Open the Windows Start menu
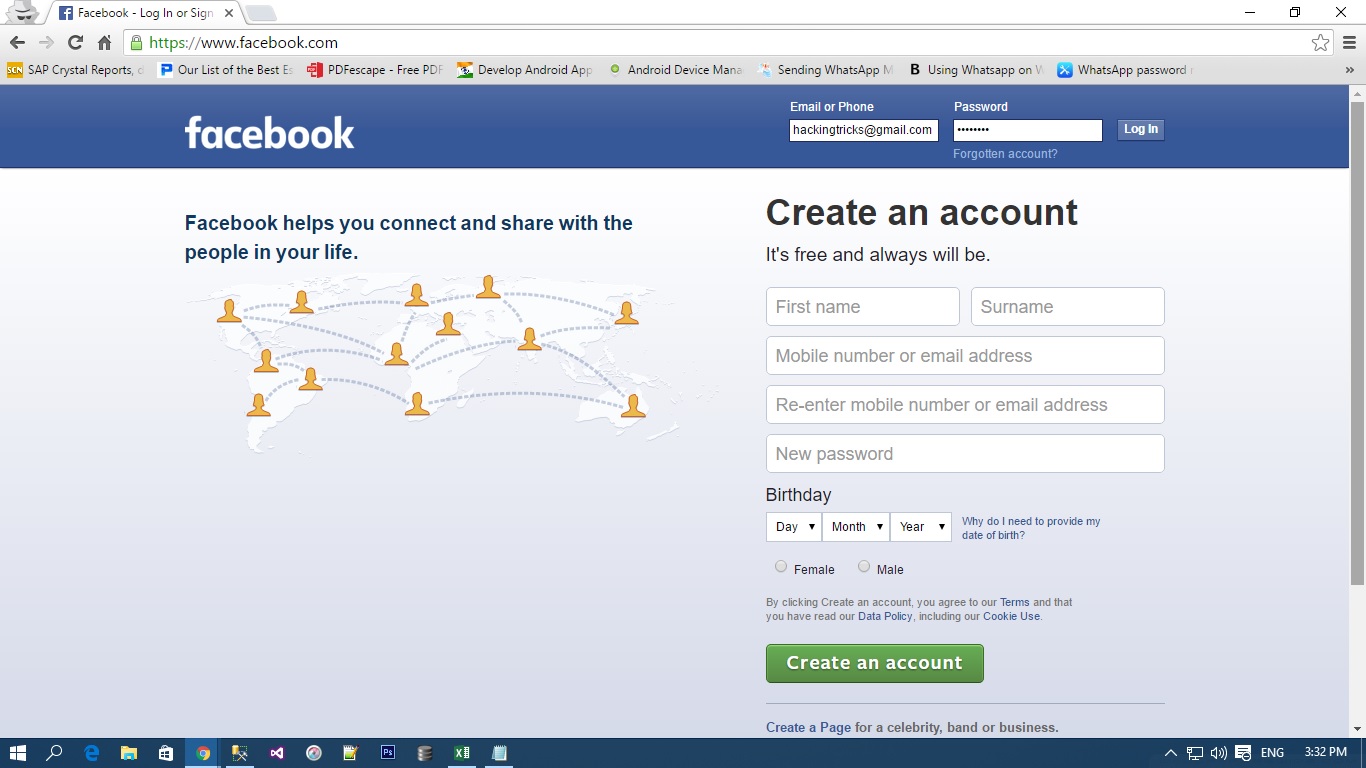Viewport: 1366px width, 768px height. (18, 753)
